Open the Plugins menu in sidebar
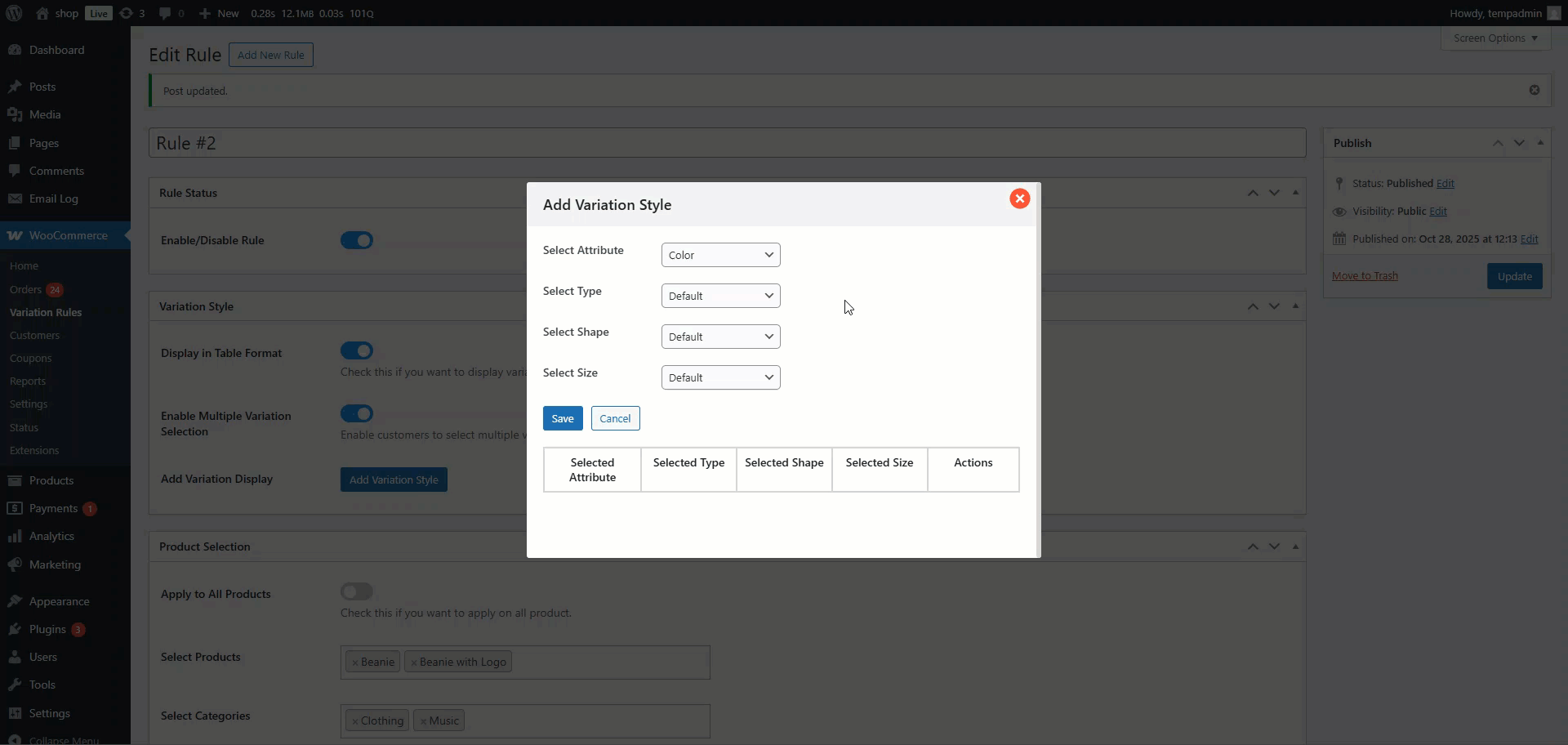Image resolution: width=1568 pixels, height=745 pixels. (x=47, y=629)
